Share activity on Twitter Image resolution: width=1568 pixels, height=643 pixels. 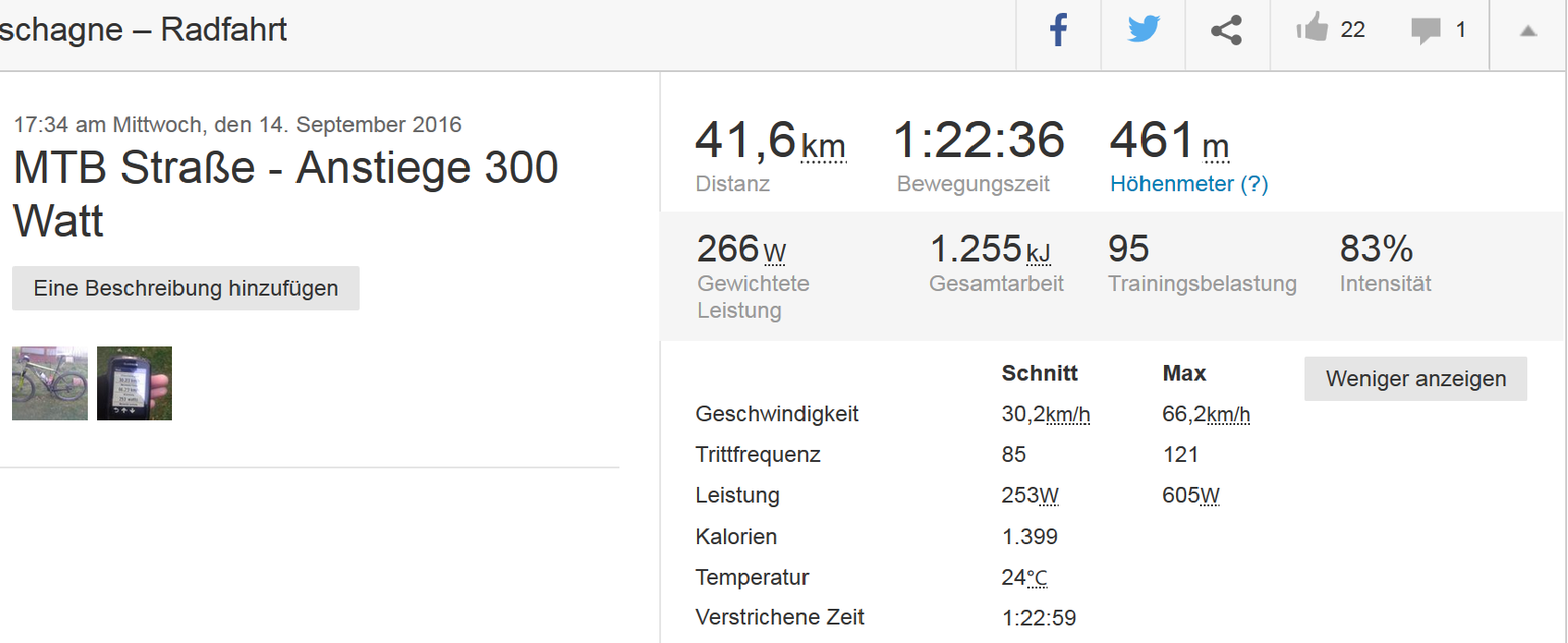coord(1144,30)
